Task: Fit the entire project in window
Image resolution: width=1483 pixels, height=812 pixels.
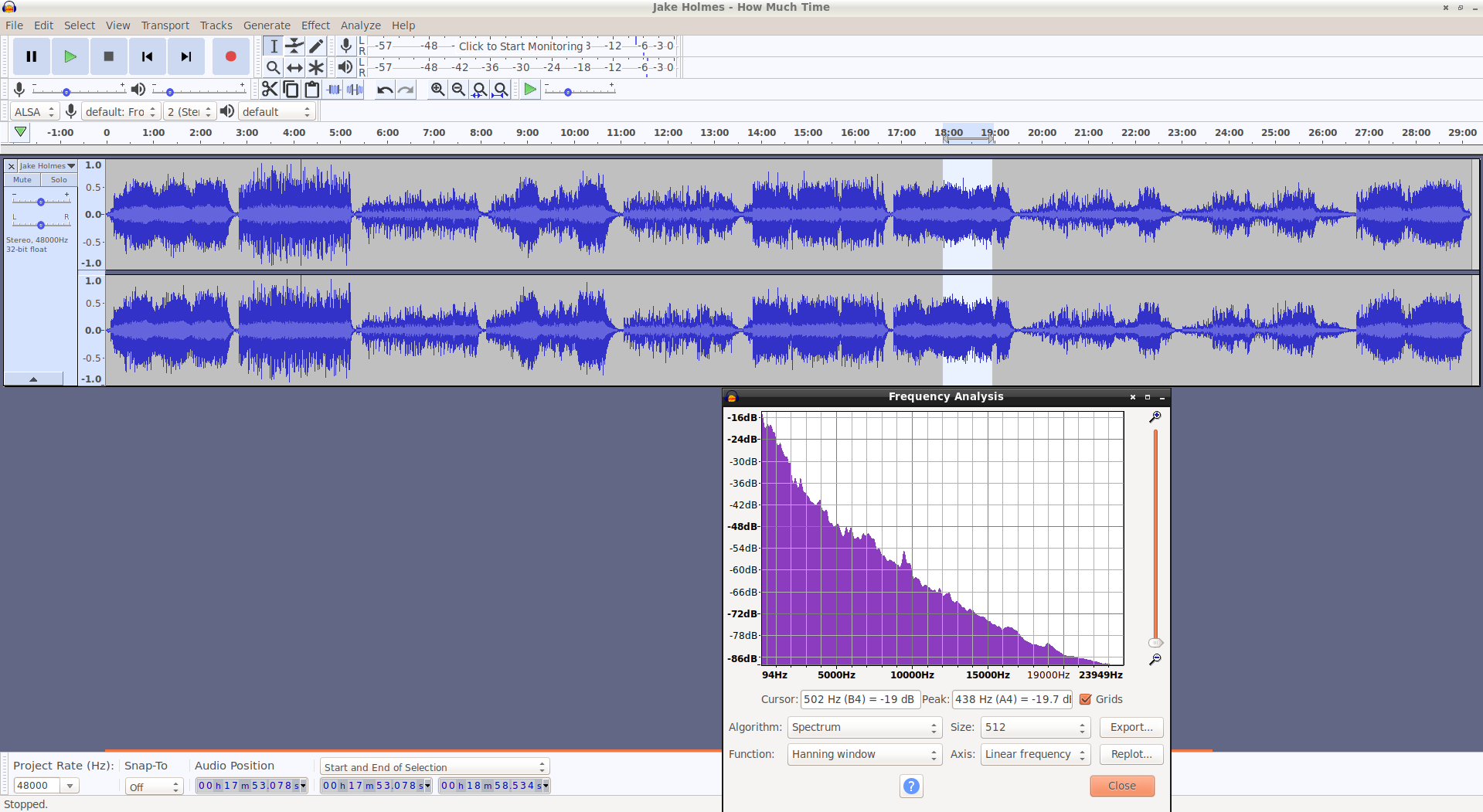Action: pyautogui.click(x=501, y=90)
